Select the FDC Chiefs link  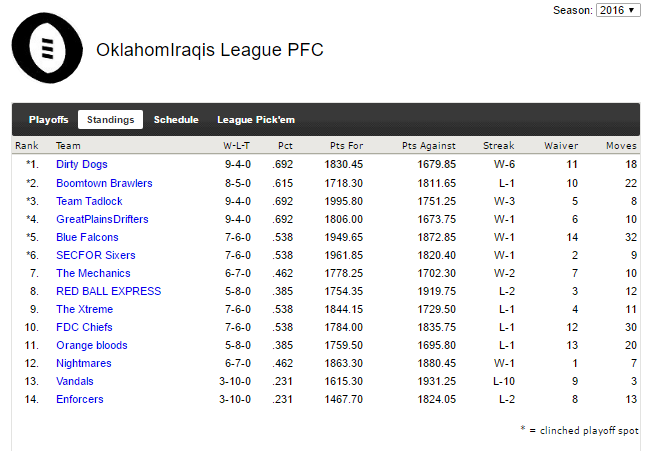pyautogui.click(x=84, y=327)
